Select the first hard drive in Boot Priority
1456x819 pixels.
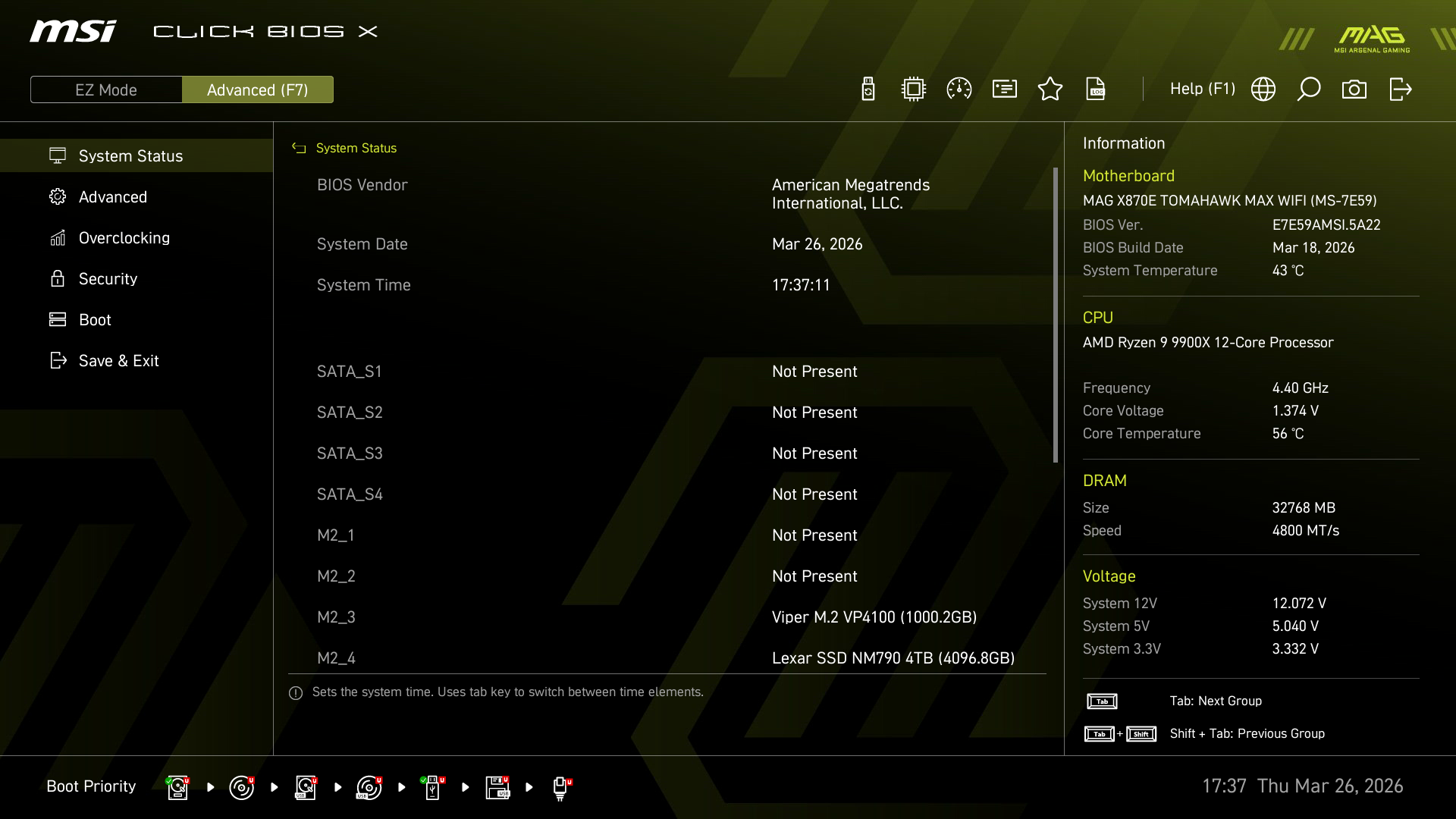[177, 789]
